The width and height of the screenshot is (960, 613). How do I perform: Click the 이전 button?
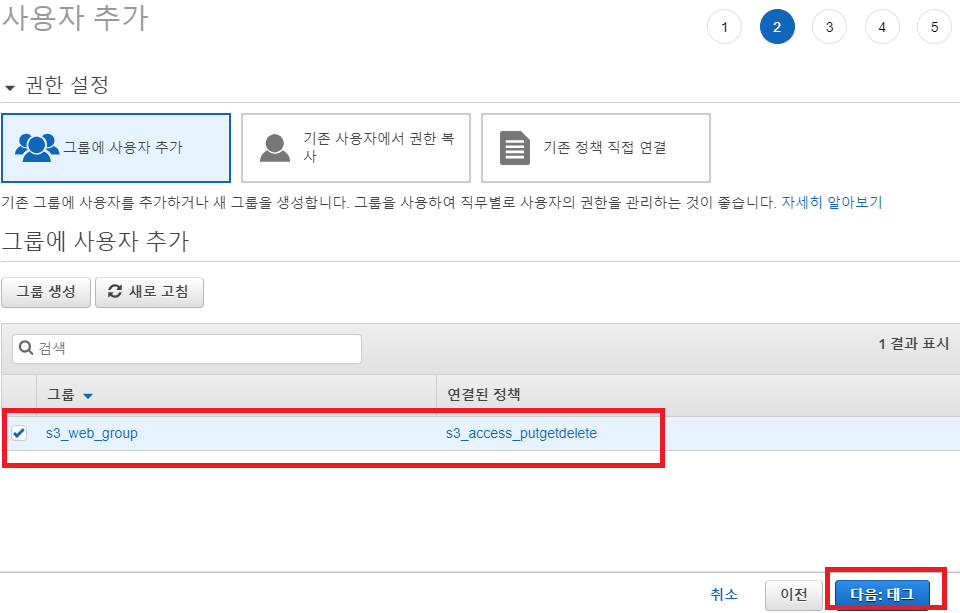794,594
